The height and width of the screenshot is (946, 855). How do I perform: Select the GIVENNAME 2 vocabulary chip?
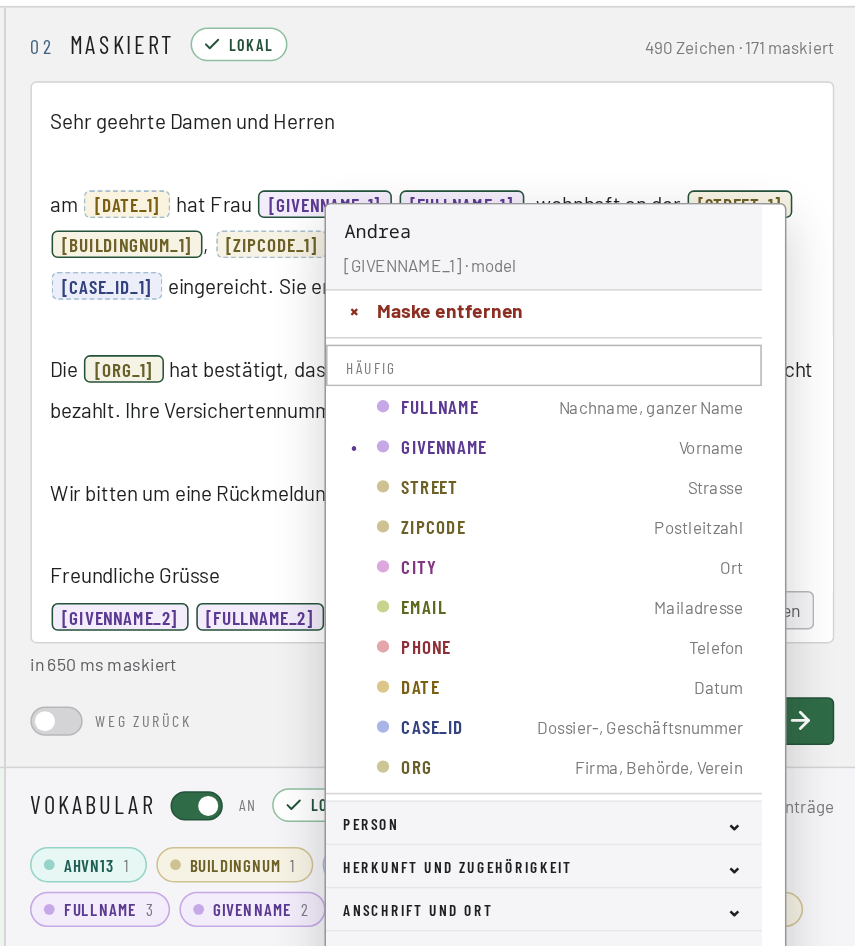pos(252,910)
